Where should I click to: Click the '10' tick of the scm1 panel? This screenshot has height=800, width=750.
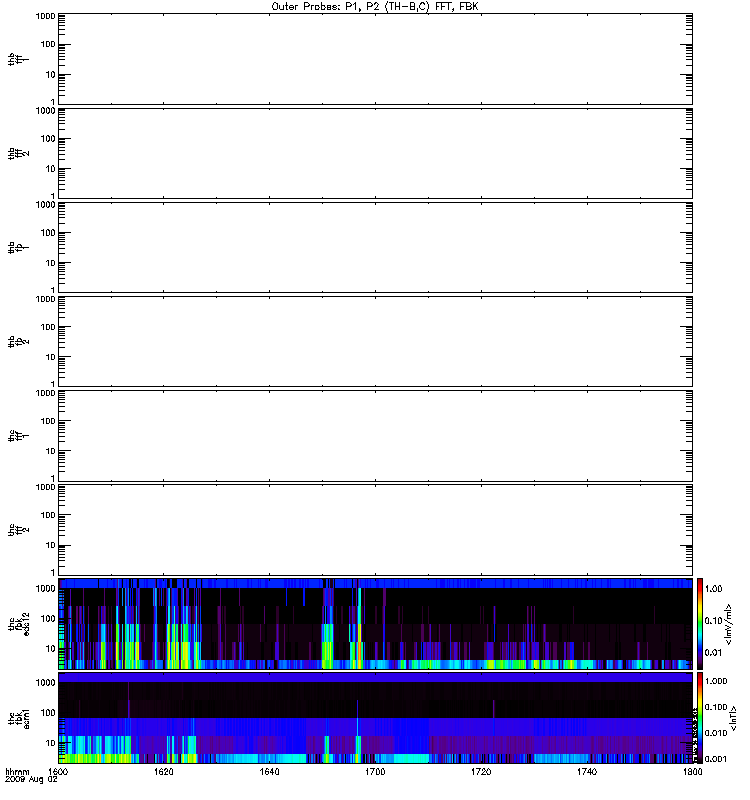point(51,743)
